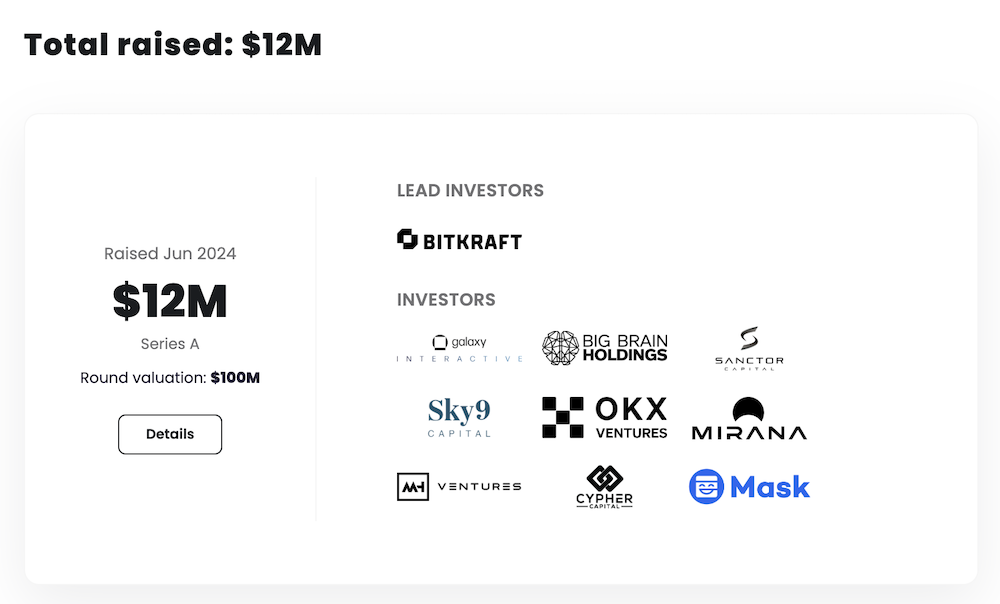Screen dimensions: 1000x604
Task: Select the Raised Jun 2024 date text
Action: point(170,254)
